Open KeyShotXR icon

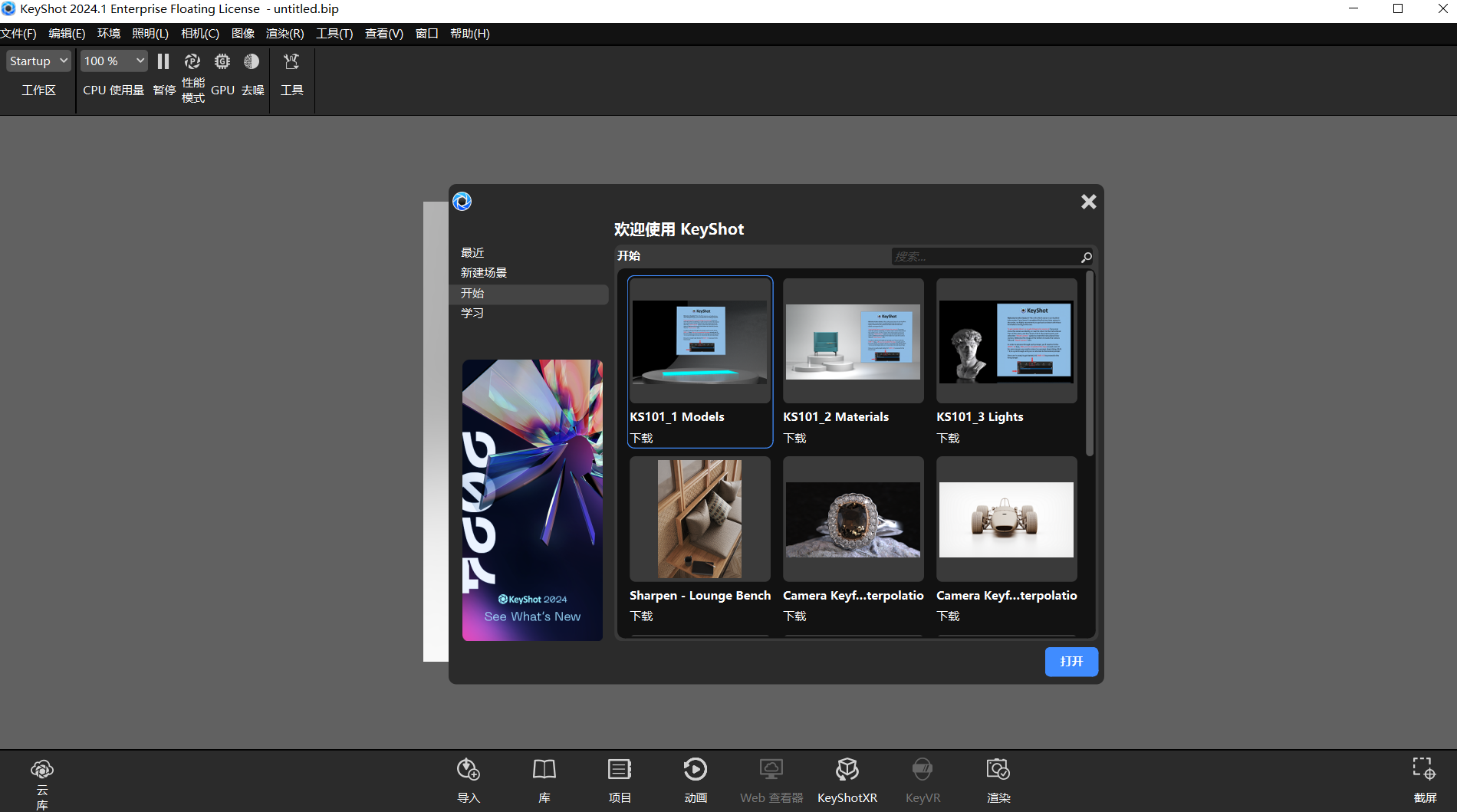847,769
